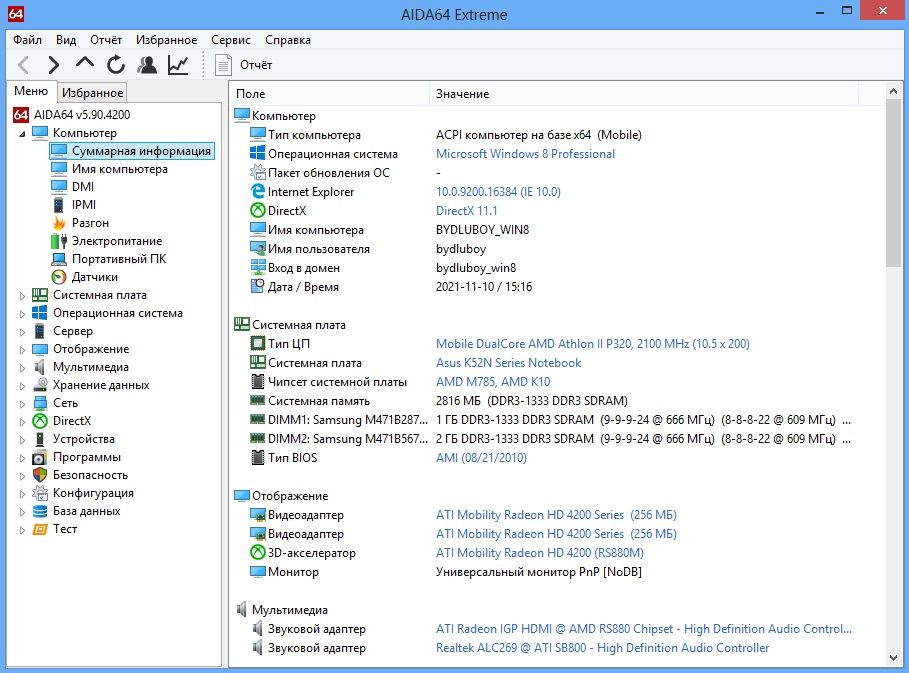Screen dimensions: 909x673
Task: Click the vertical scrollbar thumb in details pane
Action: (x=893, y=184)
